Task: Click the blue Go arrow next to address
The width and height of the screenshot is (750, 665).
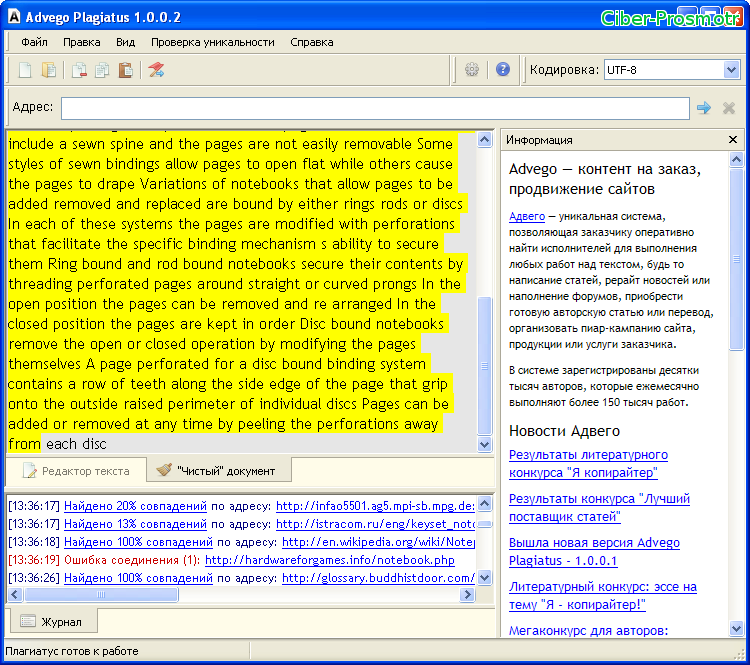Action: click(704, 108)
